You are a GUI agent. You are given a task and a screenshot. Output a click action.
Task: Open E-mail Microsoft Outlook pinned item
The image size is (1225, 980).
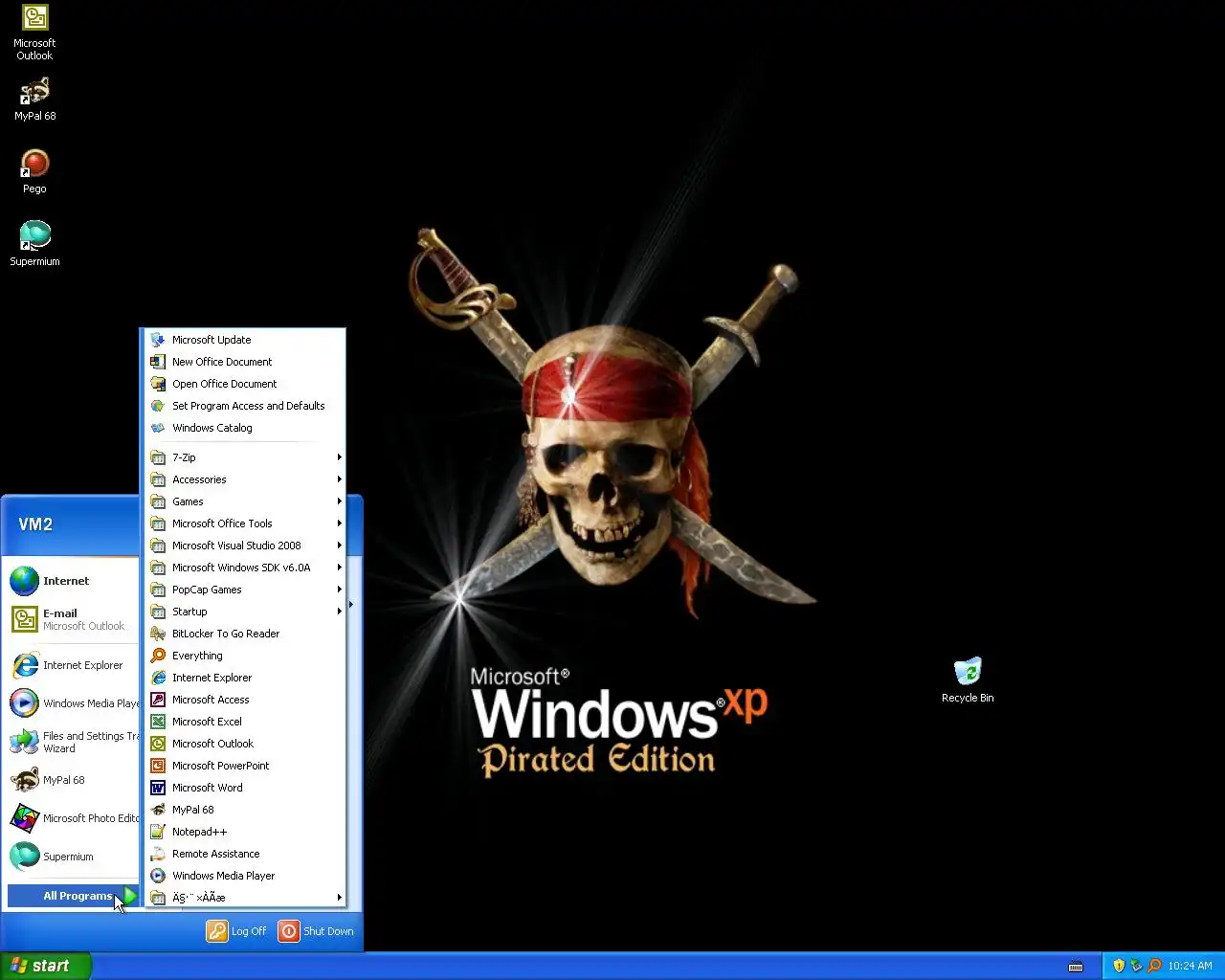point(73,619)
